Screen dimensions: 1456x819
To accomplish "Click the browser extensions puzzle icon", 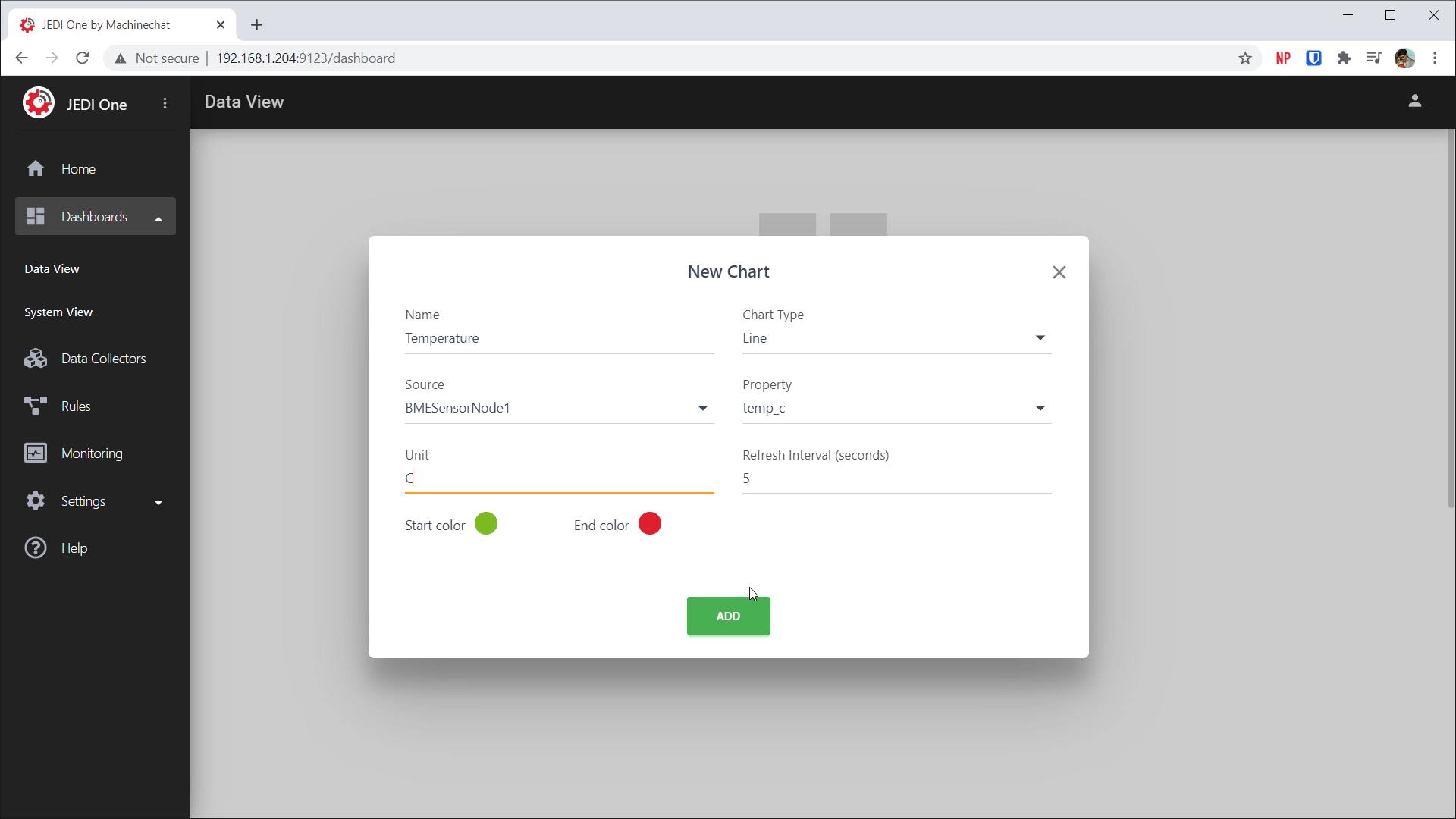I will (x=1344, y=58).
